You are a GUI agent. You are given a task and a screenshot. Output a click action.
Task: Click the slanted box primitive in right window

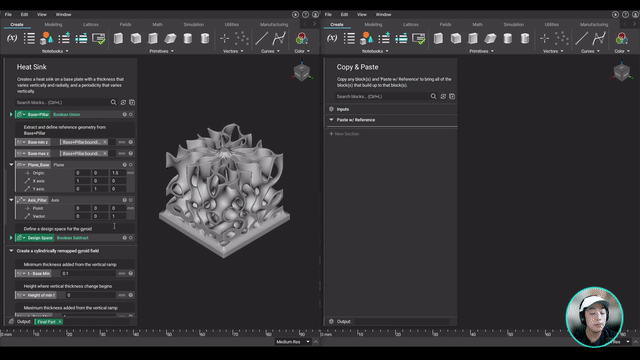coord(490,38)
